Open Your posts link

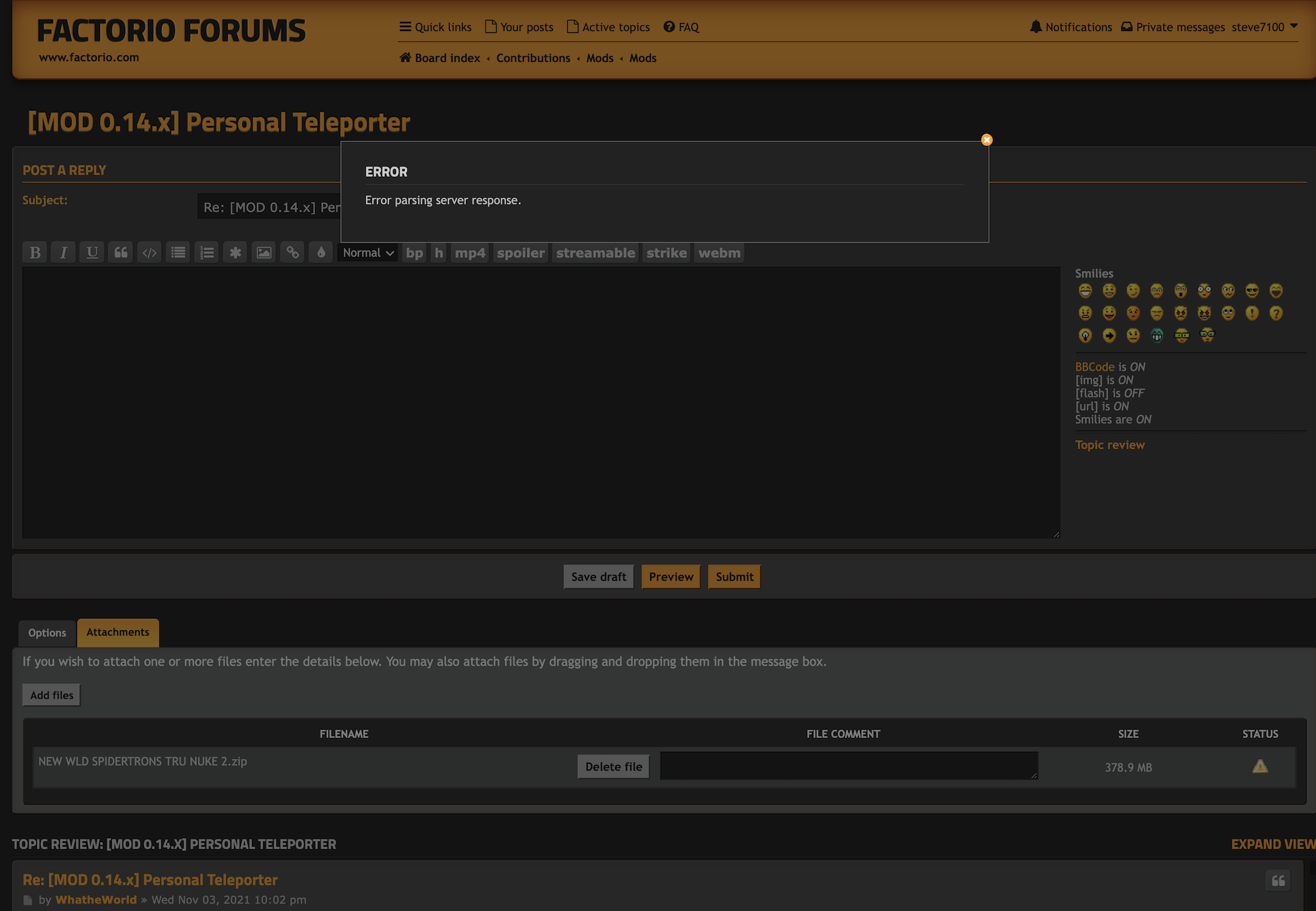519,27
